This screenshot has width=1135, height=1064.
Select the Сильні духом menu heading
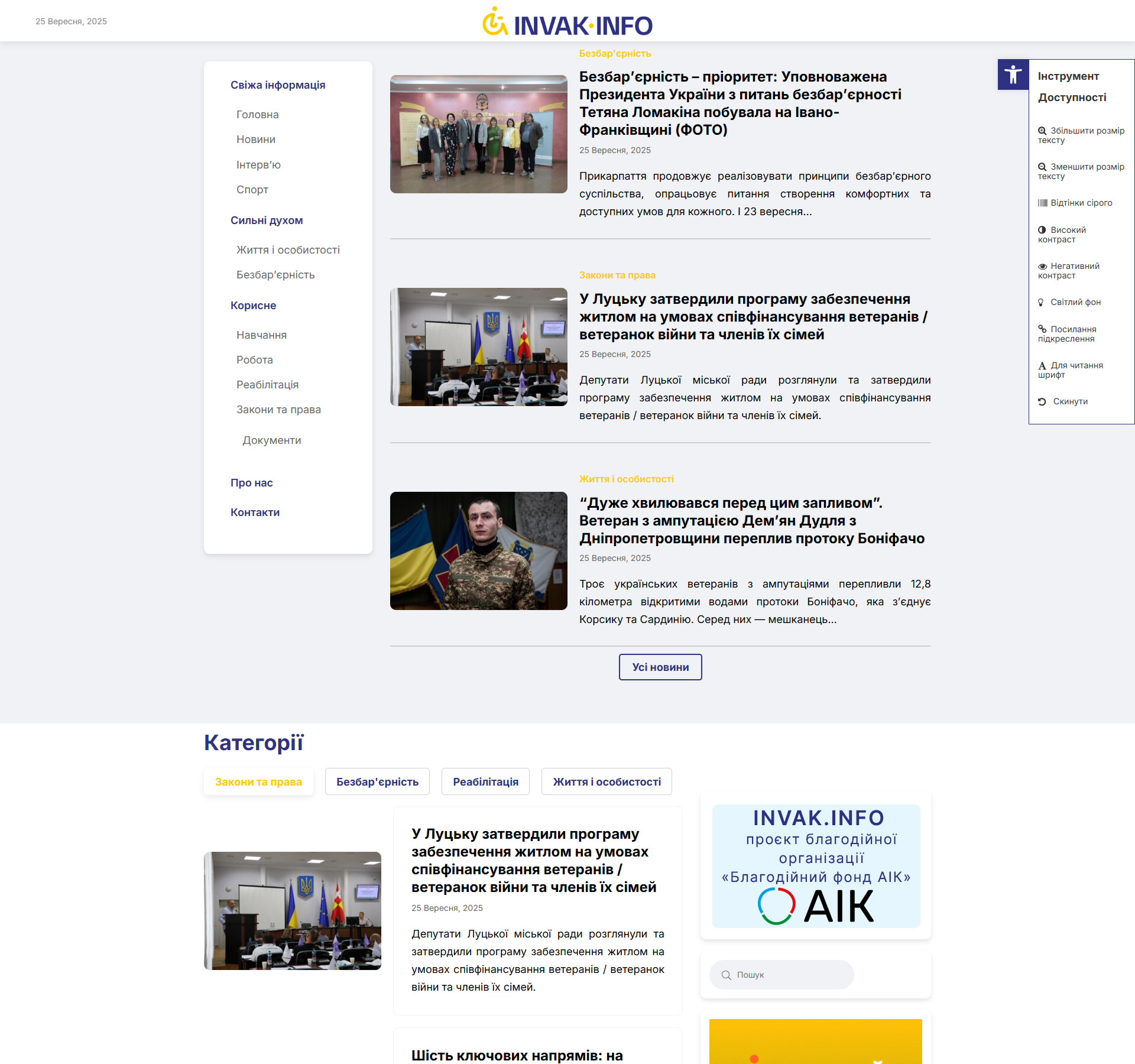click(x=267, y=220)
